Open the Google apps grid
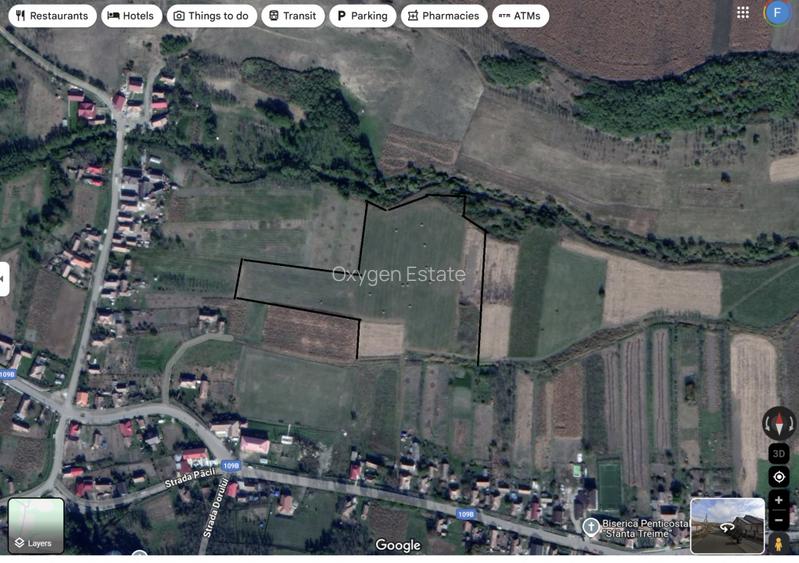This screenshot has height=563, width=799. tap(743, 13)
